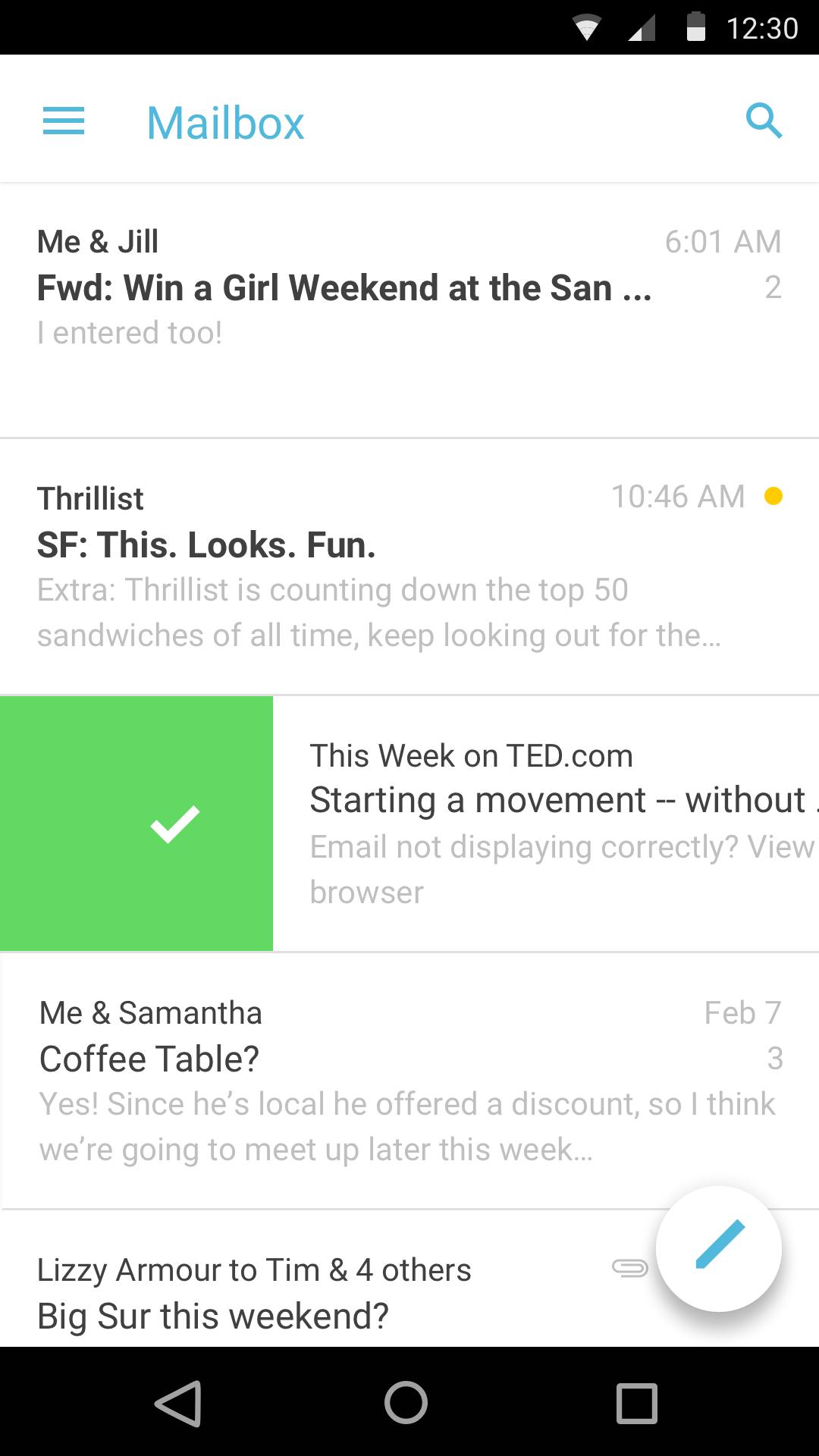Open the recent apps square button
This screenshot has height=1456, width=819.
[636, 1402]
